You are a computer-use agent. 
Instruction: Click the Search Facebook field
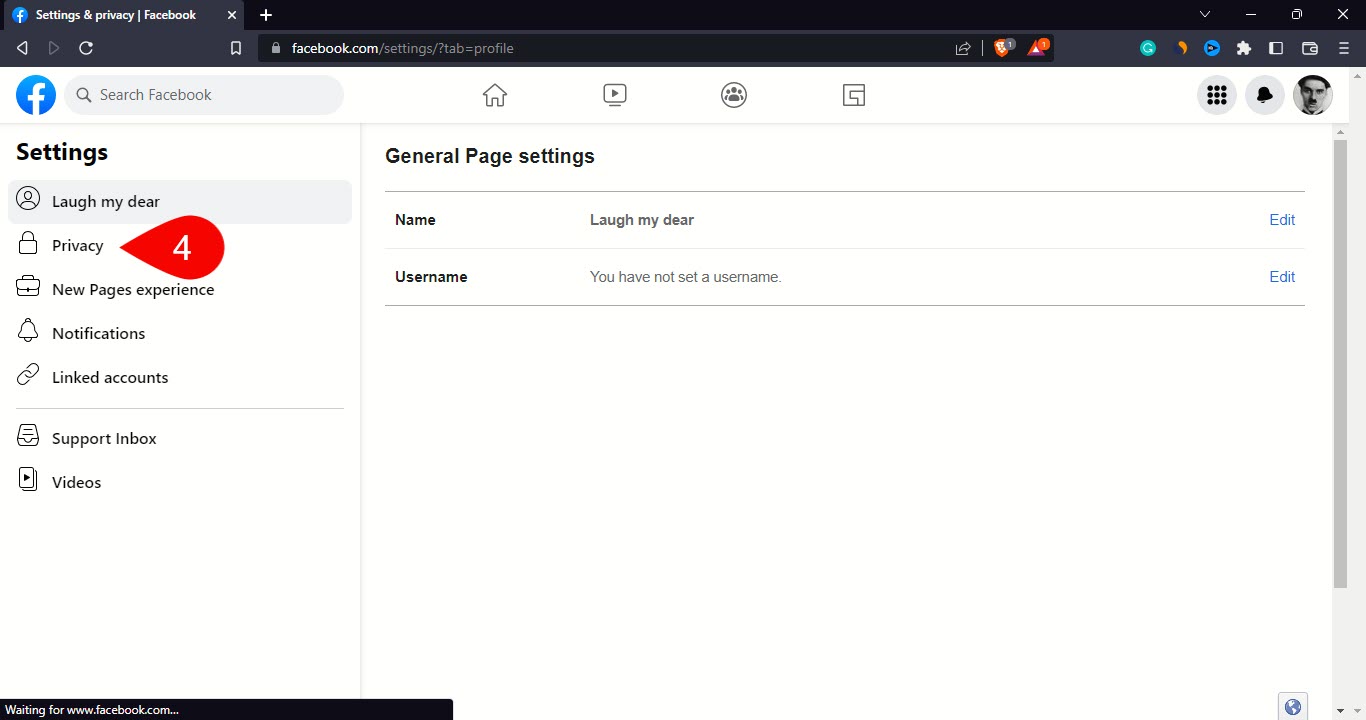205,95
